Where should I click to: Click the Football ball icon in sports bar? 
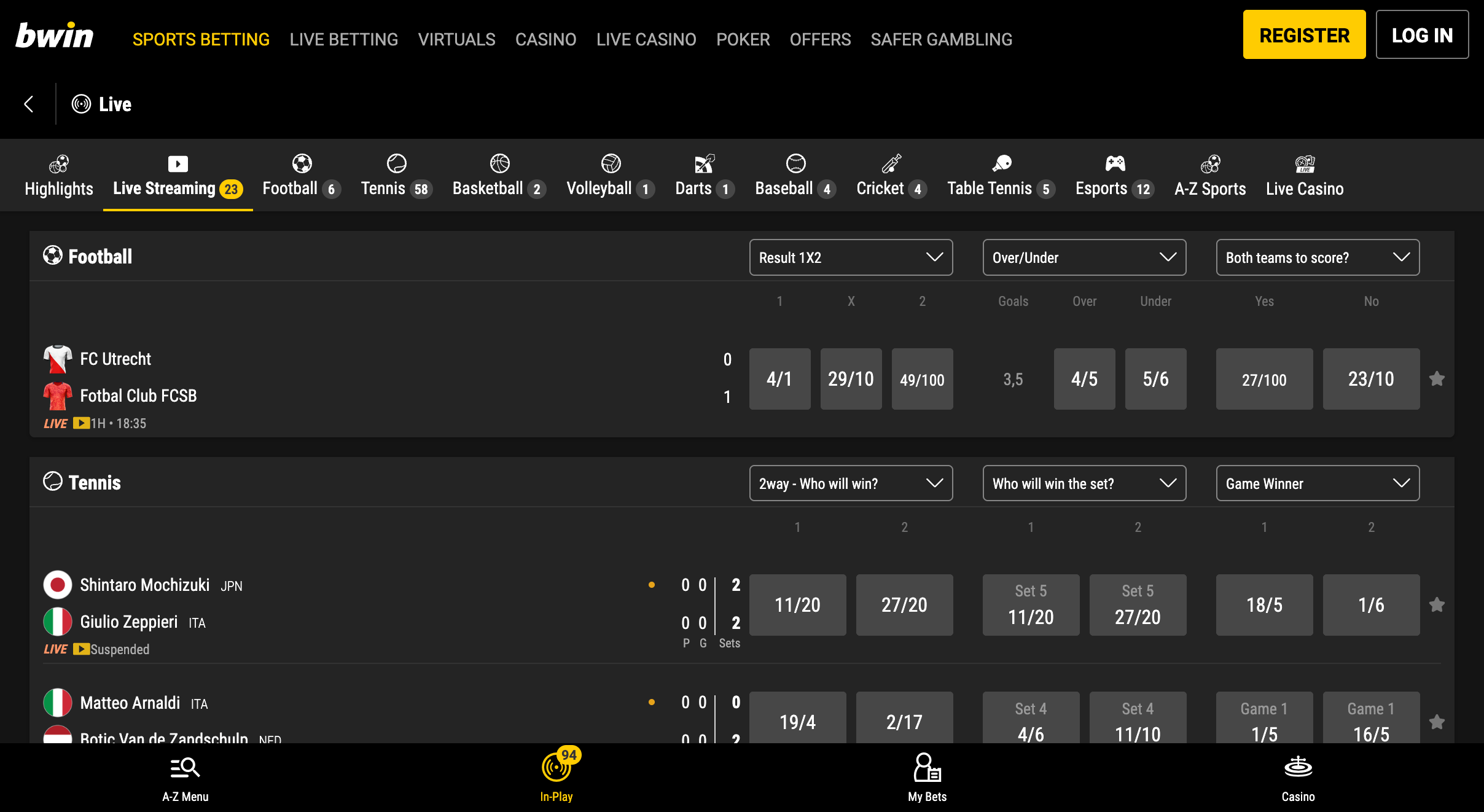coord(302,163)
